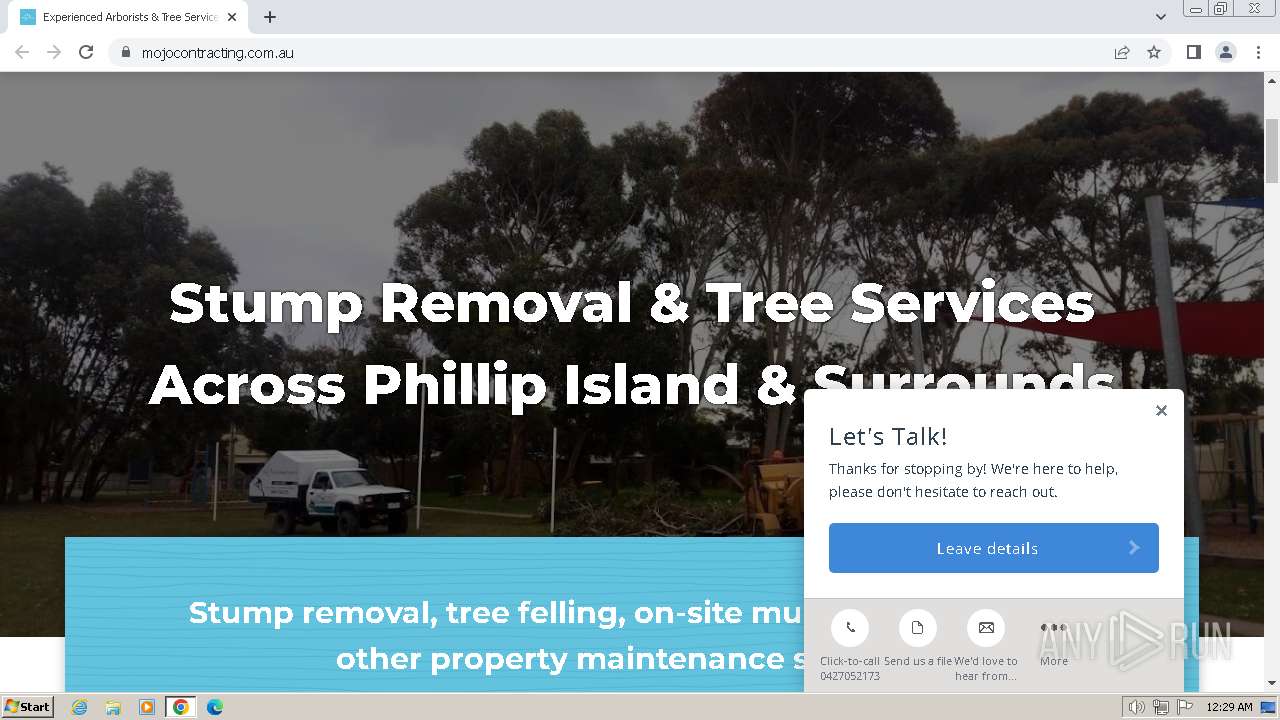This screenshot has width=1280, height=720.
Task: Click the envelope email icon
Action: (x=986, y=628)
